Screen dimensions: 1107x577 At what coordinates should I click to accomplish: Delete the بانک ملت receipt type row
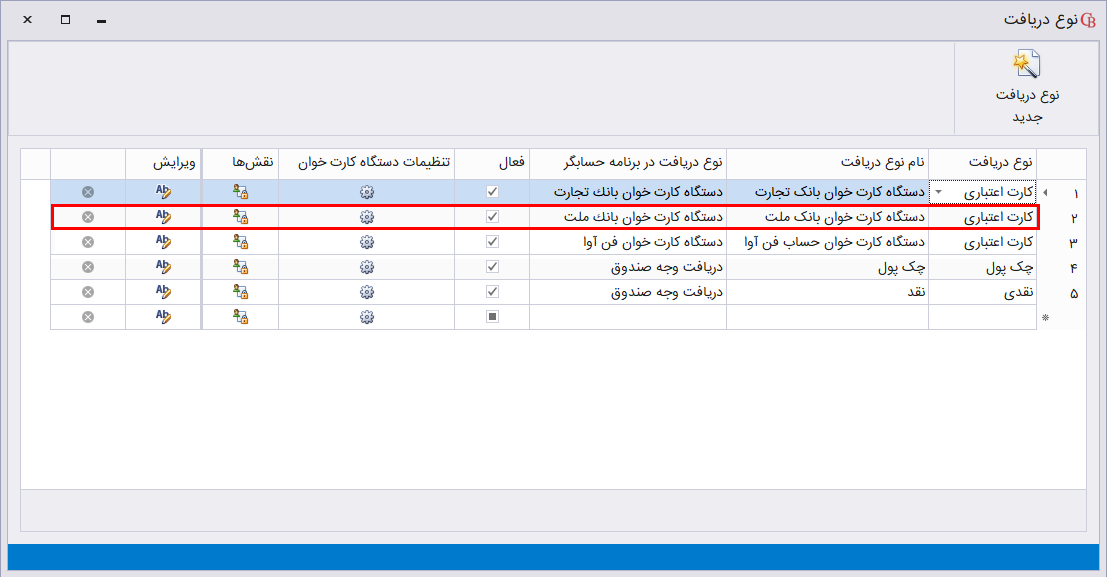coord(88,217)
